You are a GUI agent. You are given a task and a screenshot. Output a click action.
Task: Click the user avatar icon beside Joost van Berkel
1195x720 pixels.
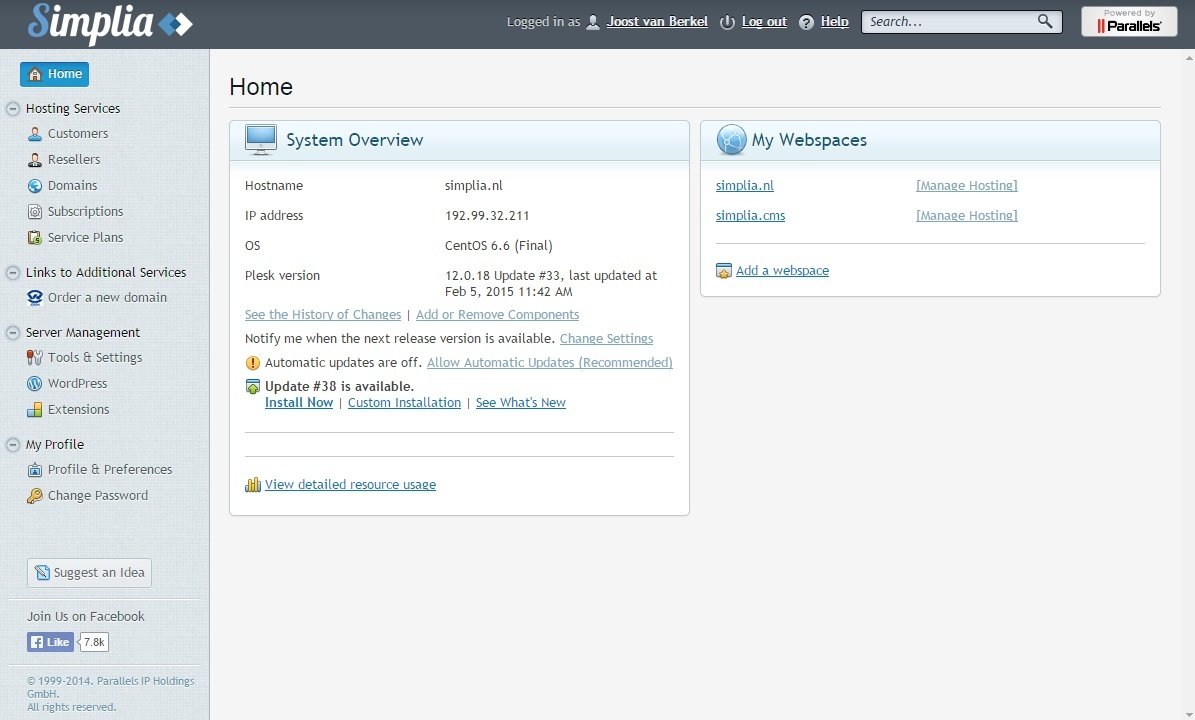click(593, 22)
